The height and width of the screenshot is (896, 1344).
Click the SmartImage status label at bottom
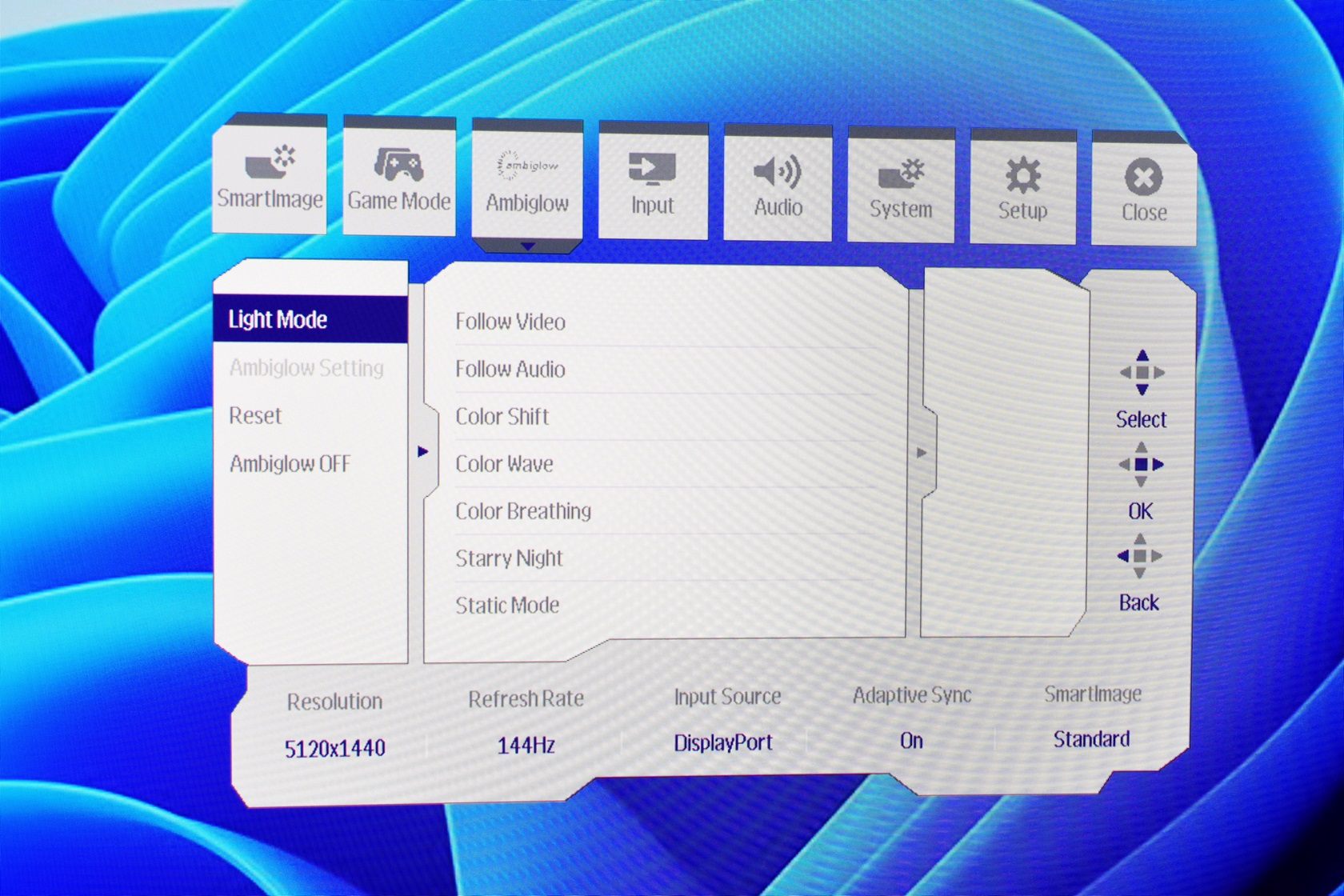click(1092, 694)
